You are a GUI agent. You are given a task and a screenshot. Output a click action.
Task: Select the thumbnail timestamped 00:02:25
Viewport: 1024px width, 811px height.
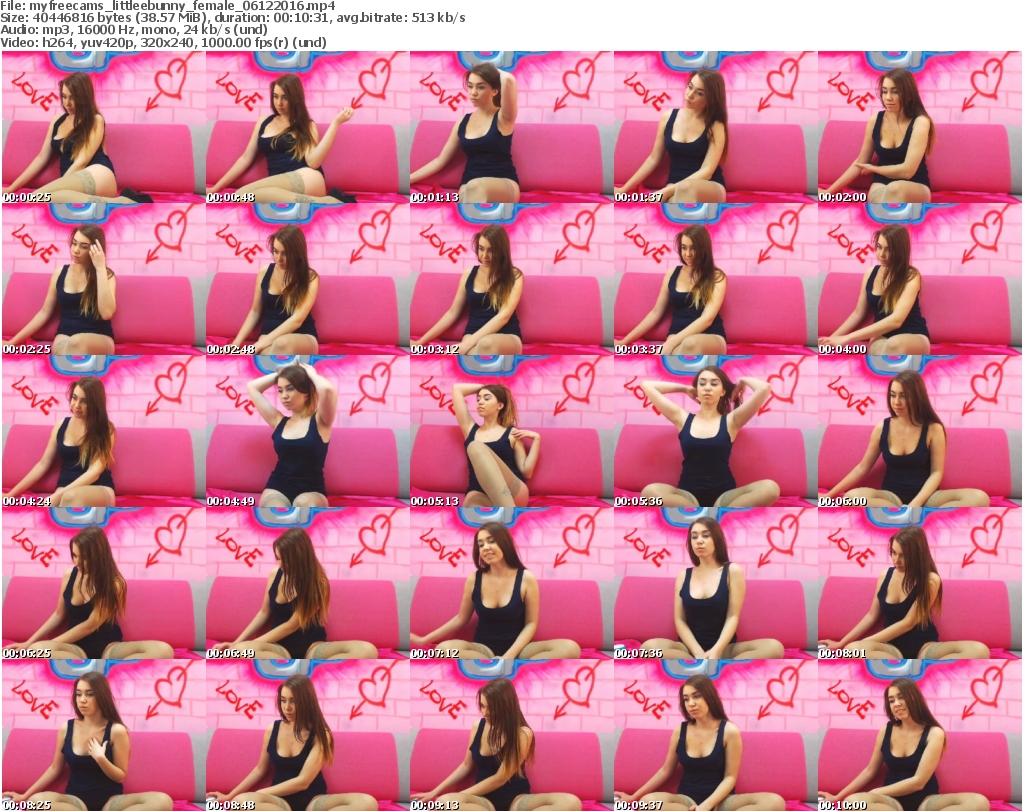pyautogui.click(x=104, y=279)
